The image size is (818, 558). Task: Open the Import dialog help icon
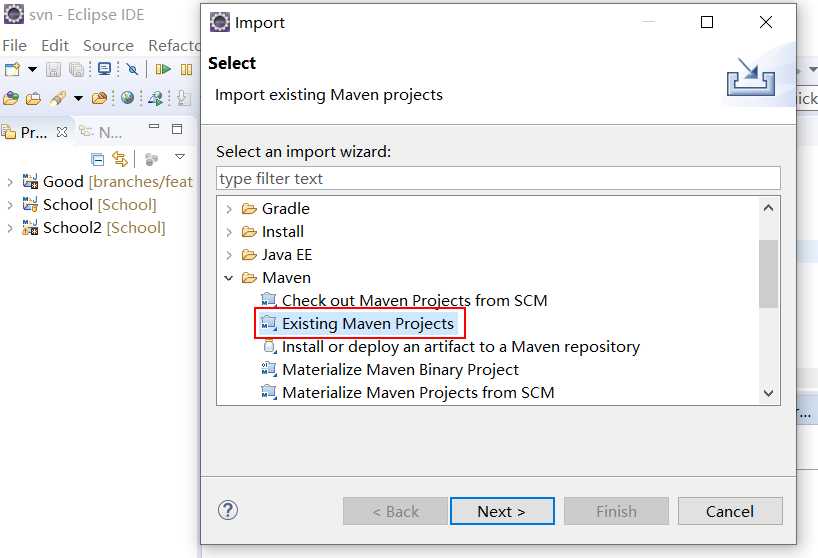point(228,510)
